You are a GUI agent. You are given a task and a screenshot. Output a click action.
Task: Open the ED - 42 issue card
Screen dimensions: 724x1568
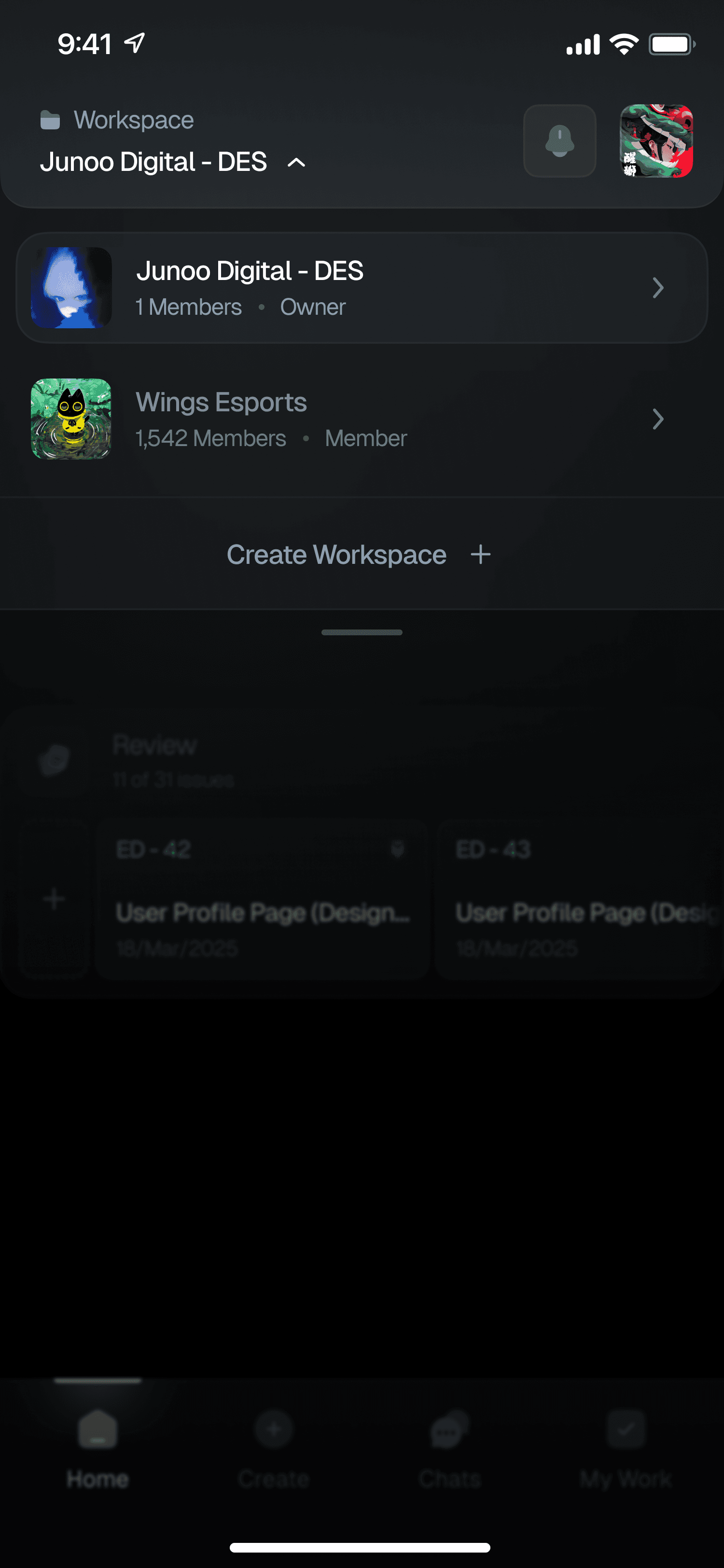click(262, 900)
